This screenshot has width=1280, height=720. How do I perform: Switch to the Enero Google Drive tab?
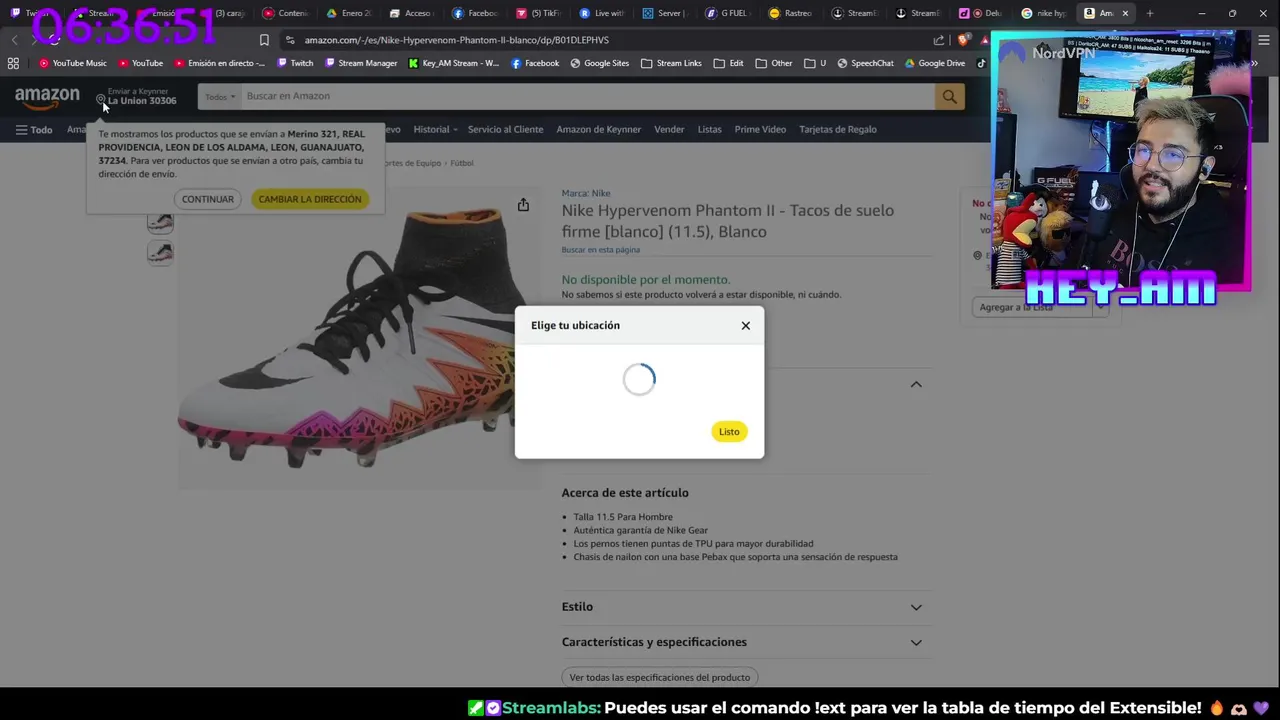tap(349, 13)
